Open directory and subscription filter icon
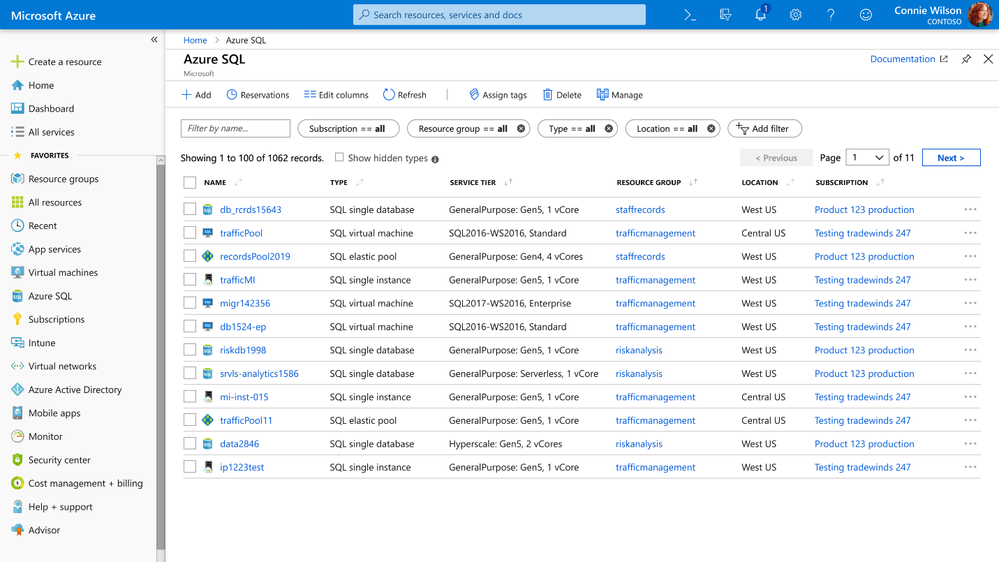Viewport: 999px width, 562px height. coord(725,15)
